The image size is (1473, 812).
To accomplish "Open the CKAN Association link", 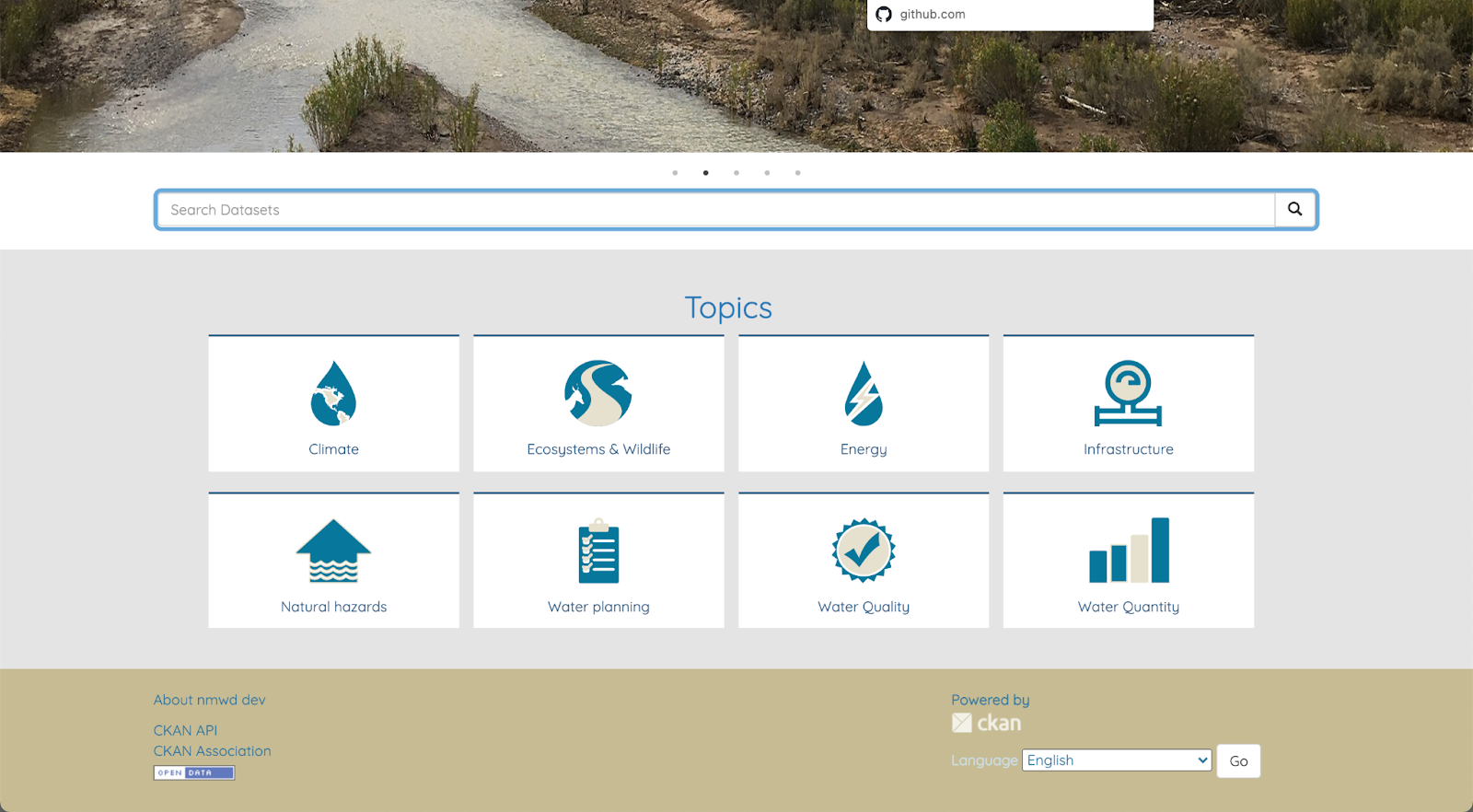I will tap(213, 751).
